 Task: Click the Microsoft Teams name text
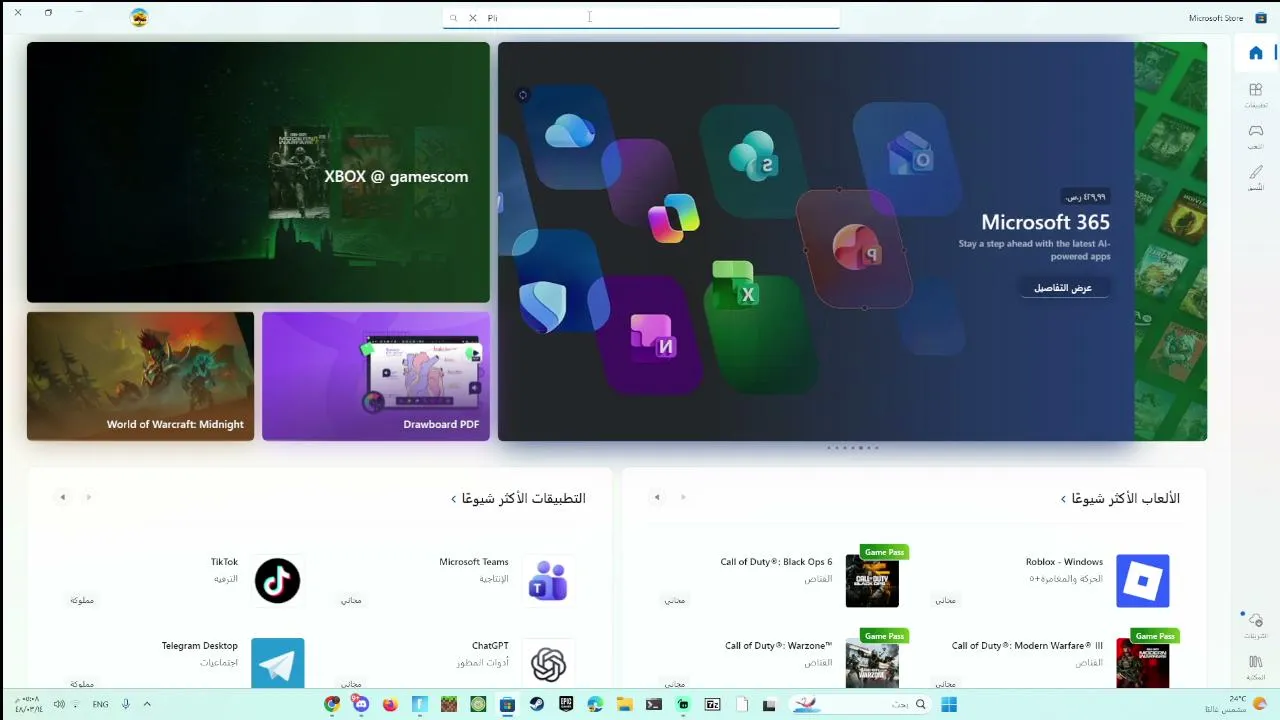[474, 562]
